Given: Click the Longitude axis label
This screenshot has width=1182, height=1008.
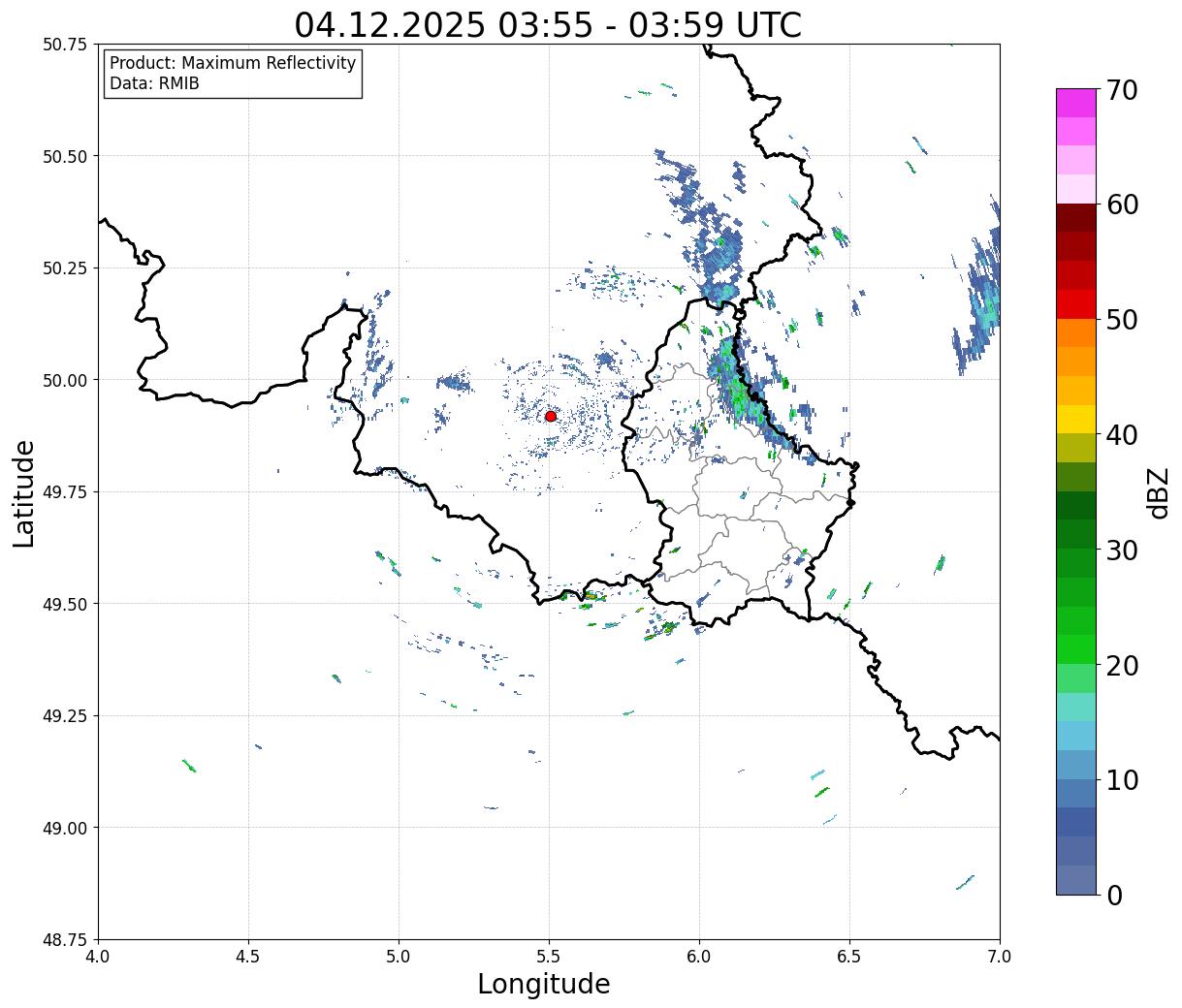Looking at the screenshot, I should point(544,984).
